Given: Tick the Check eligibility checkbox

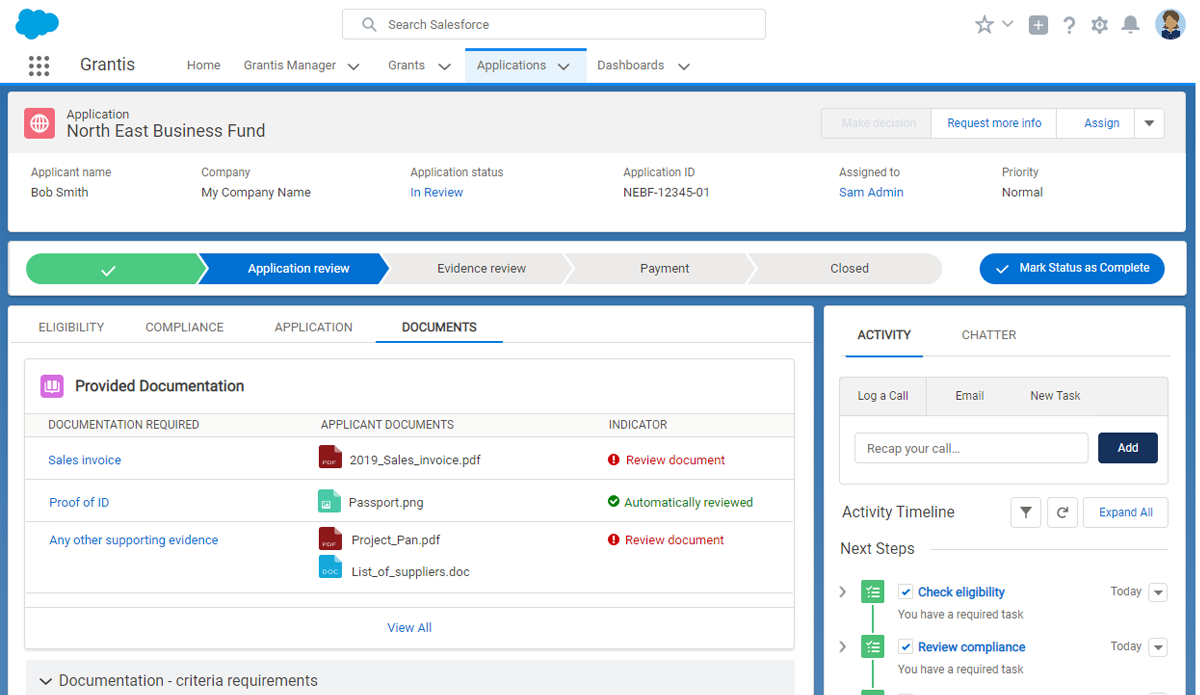Looking at the screenshot, I should coord(905,592).
